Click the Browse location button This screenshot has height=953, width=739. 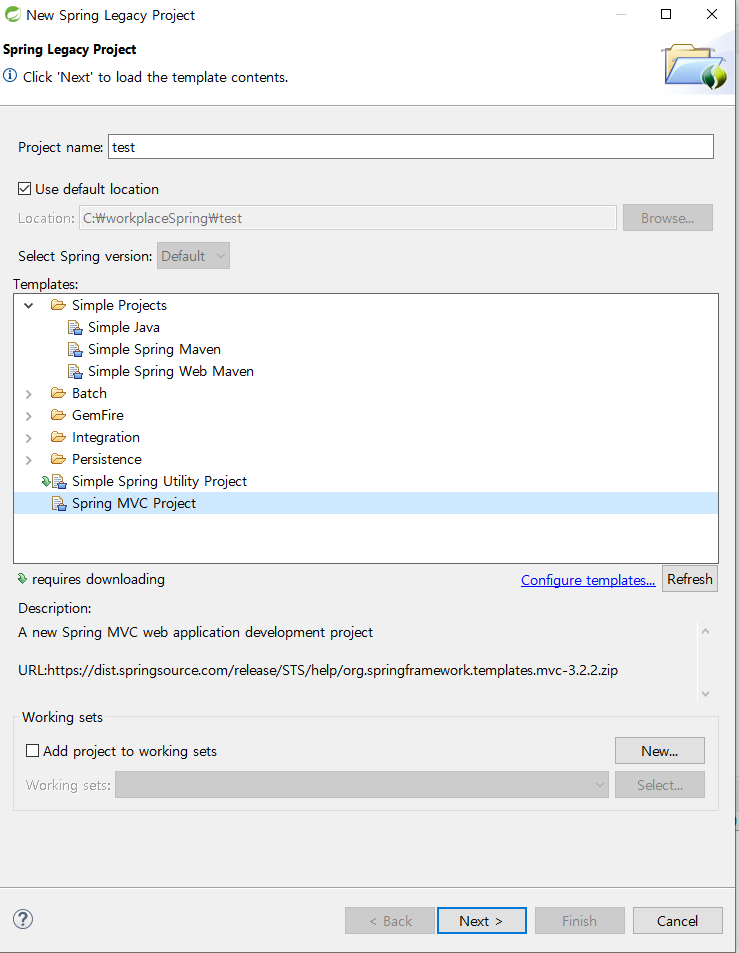click(x=668, y=218)
